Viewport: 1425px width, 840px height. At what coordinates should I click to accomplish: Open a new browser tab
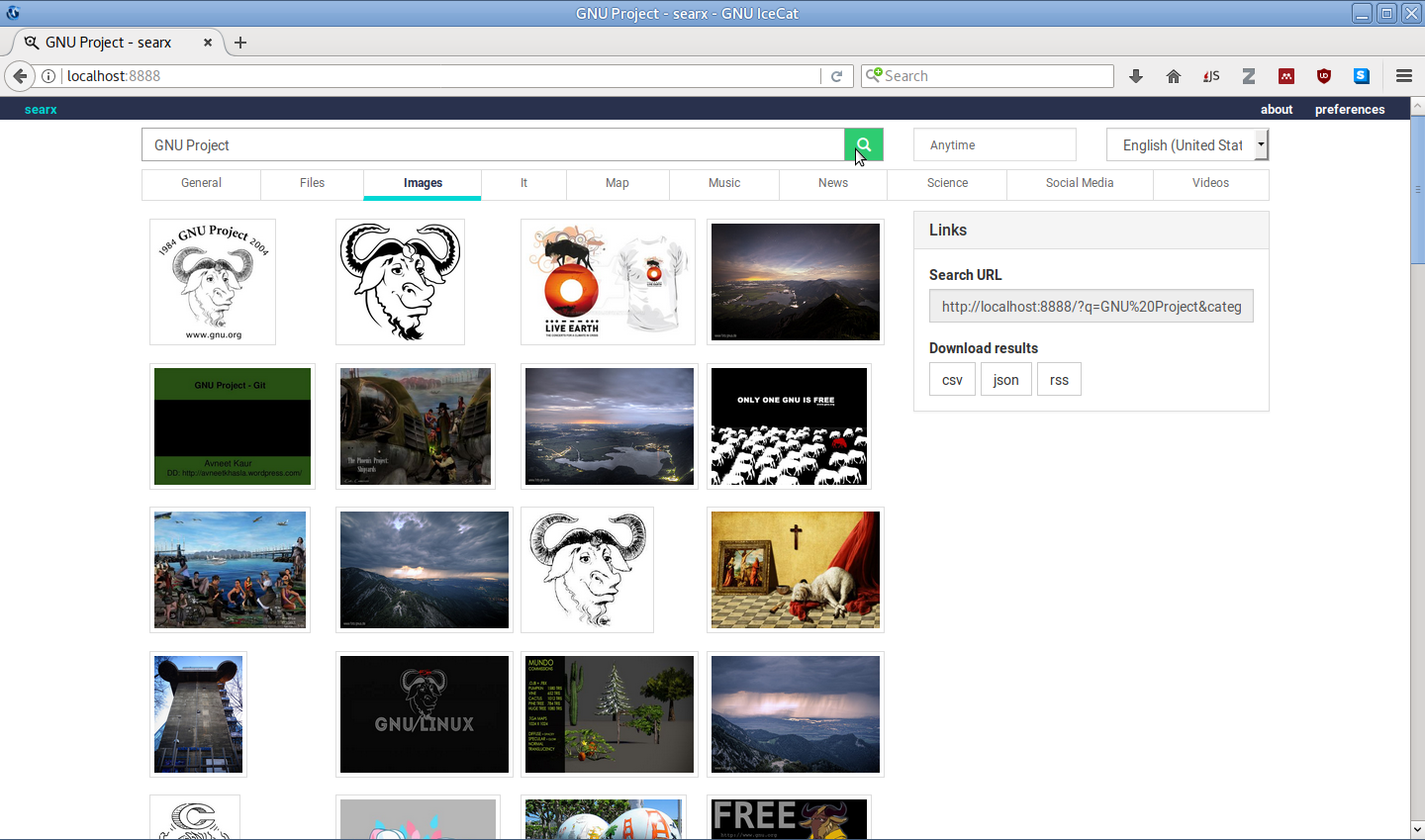240,43
